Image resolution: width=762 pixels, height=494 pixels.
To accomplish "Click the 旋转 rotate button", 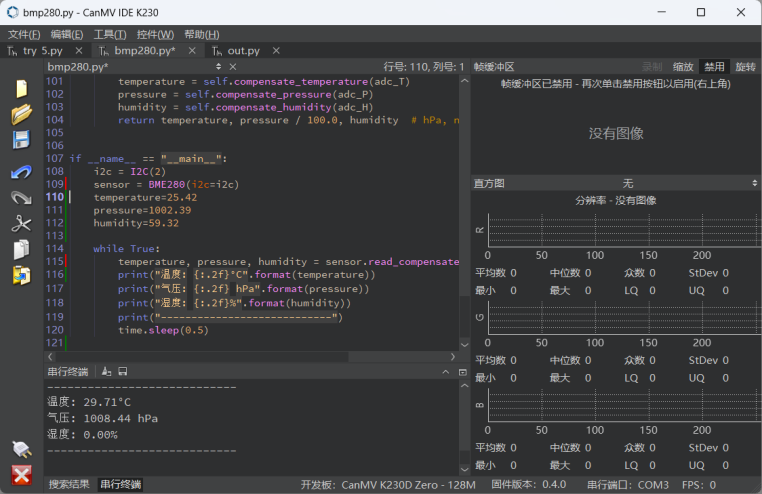I will (x=745, y=67).
